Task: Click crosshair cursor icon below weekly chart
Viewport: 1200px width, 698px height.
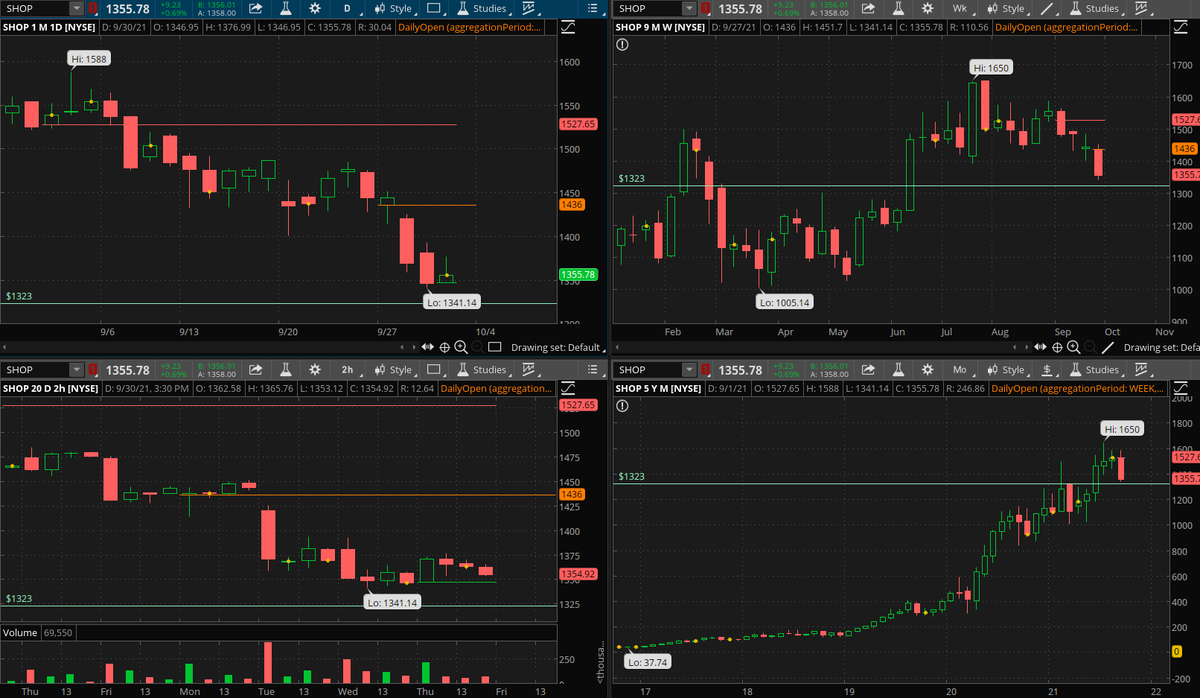Action: tap(1057, 347)
